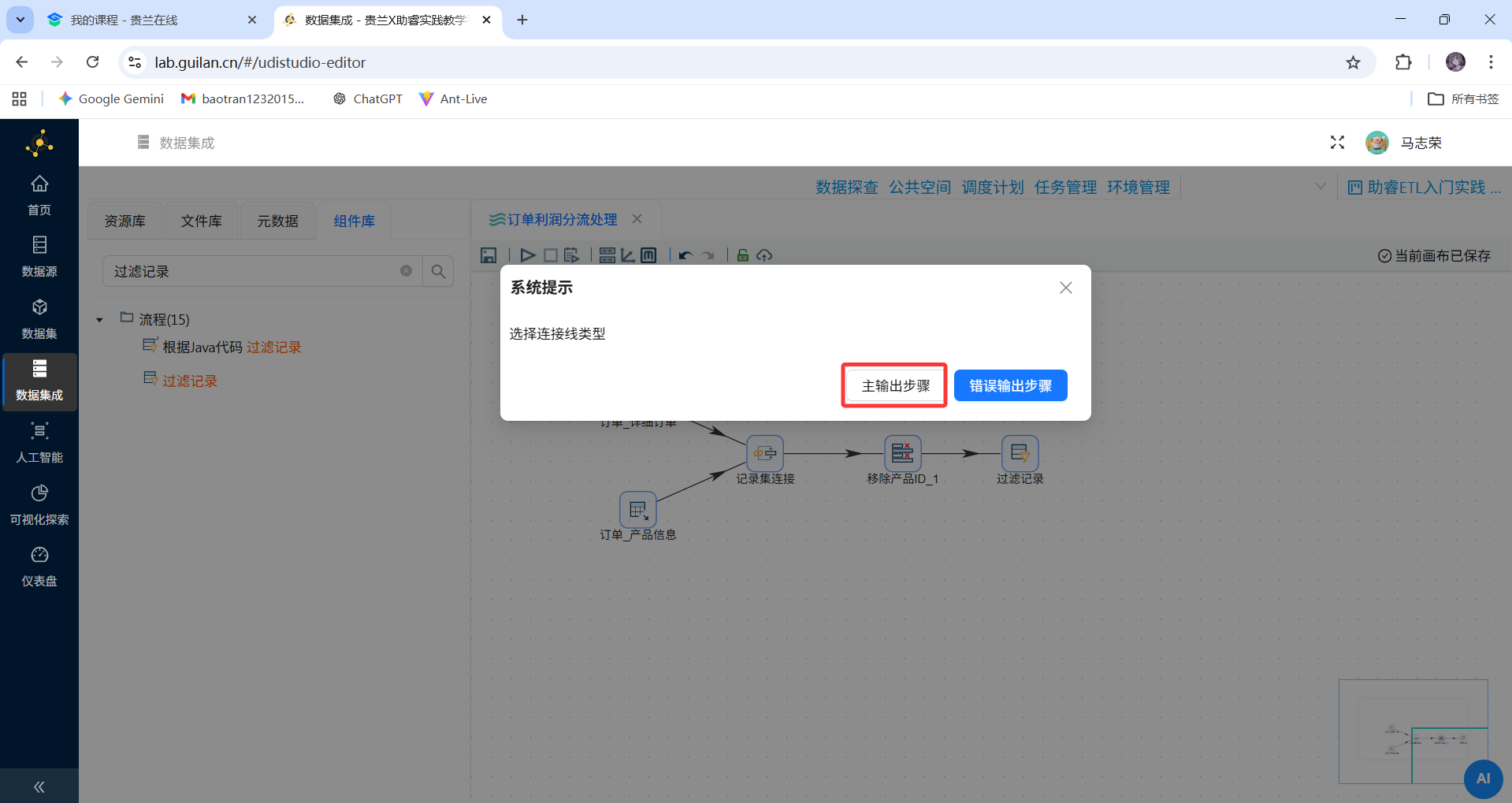
Task: Switch to the 资源库 tab
Action: tap(124, 221)
